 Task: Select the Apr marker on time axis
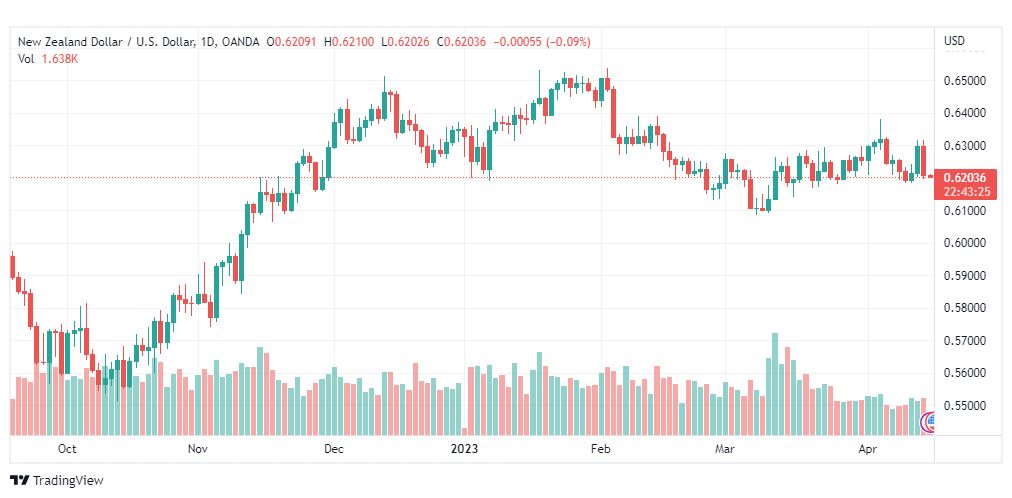click(x=865, y=448)
